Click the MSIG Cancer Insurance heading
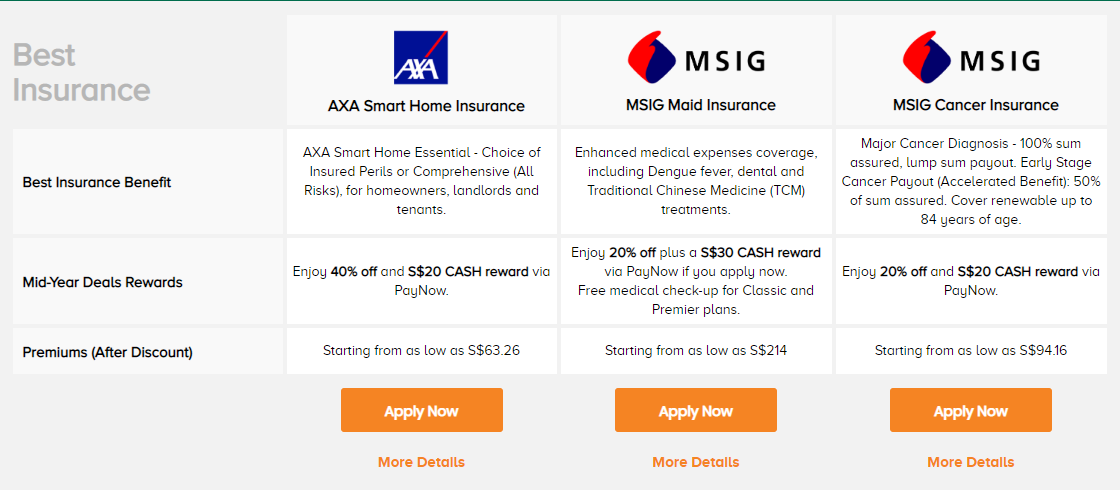The image size is (1120, 490). (975, 105)
